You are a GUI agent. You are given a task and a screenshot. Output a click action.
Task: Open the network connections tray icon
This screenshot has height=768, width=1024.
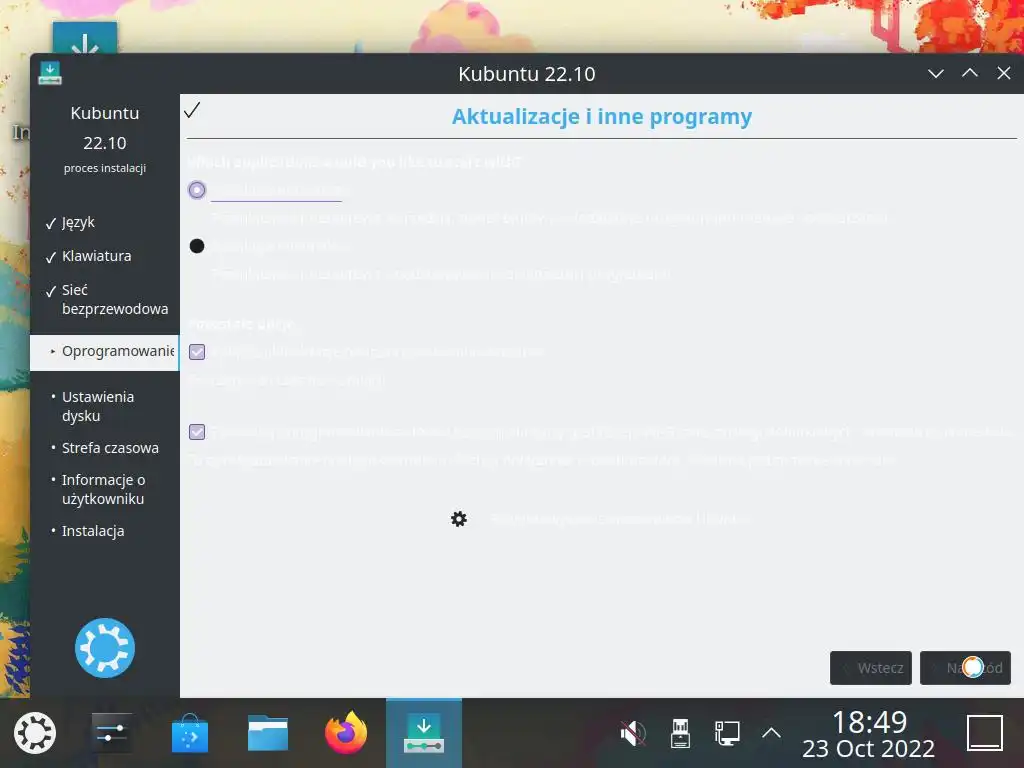[727, 733]
